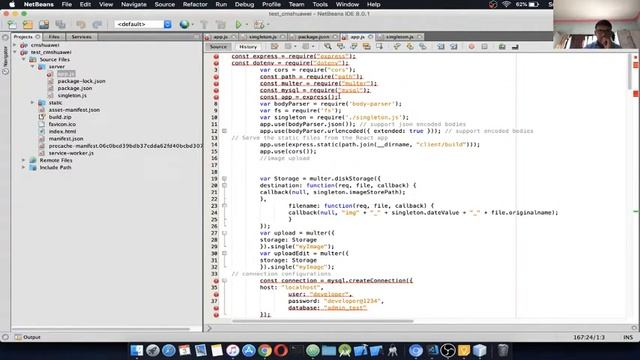640x360 pixels.
Task: Click the Open Project toolbar icon
Action: coord(44,24)
